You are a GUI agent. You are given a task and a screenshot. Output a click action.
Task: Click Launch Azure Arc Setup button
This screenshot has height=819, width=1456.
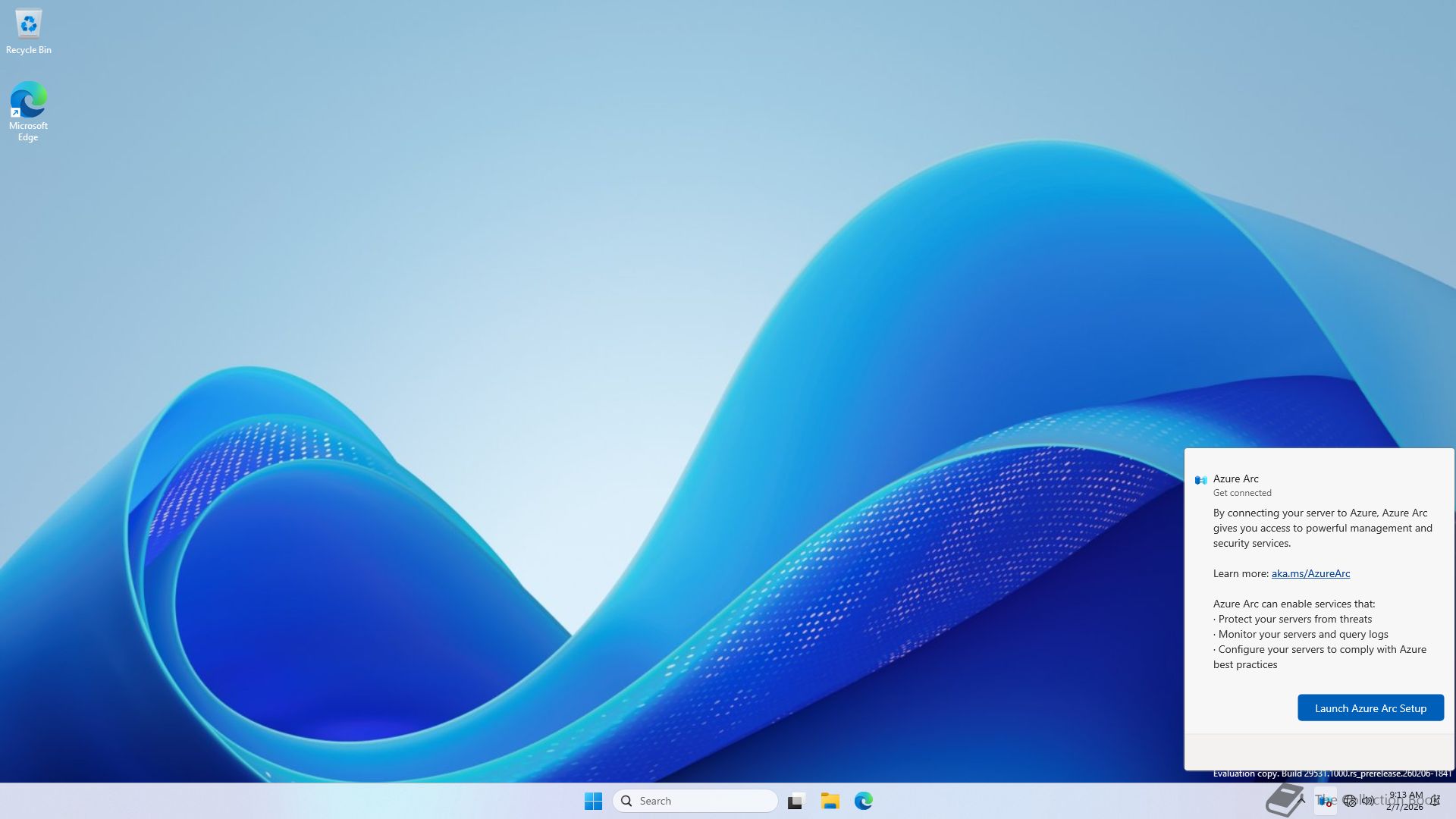[x=1370, y=708]
